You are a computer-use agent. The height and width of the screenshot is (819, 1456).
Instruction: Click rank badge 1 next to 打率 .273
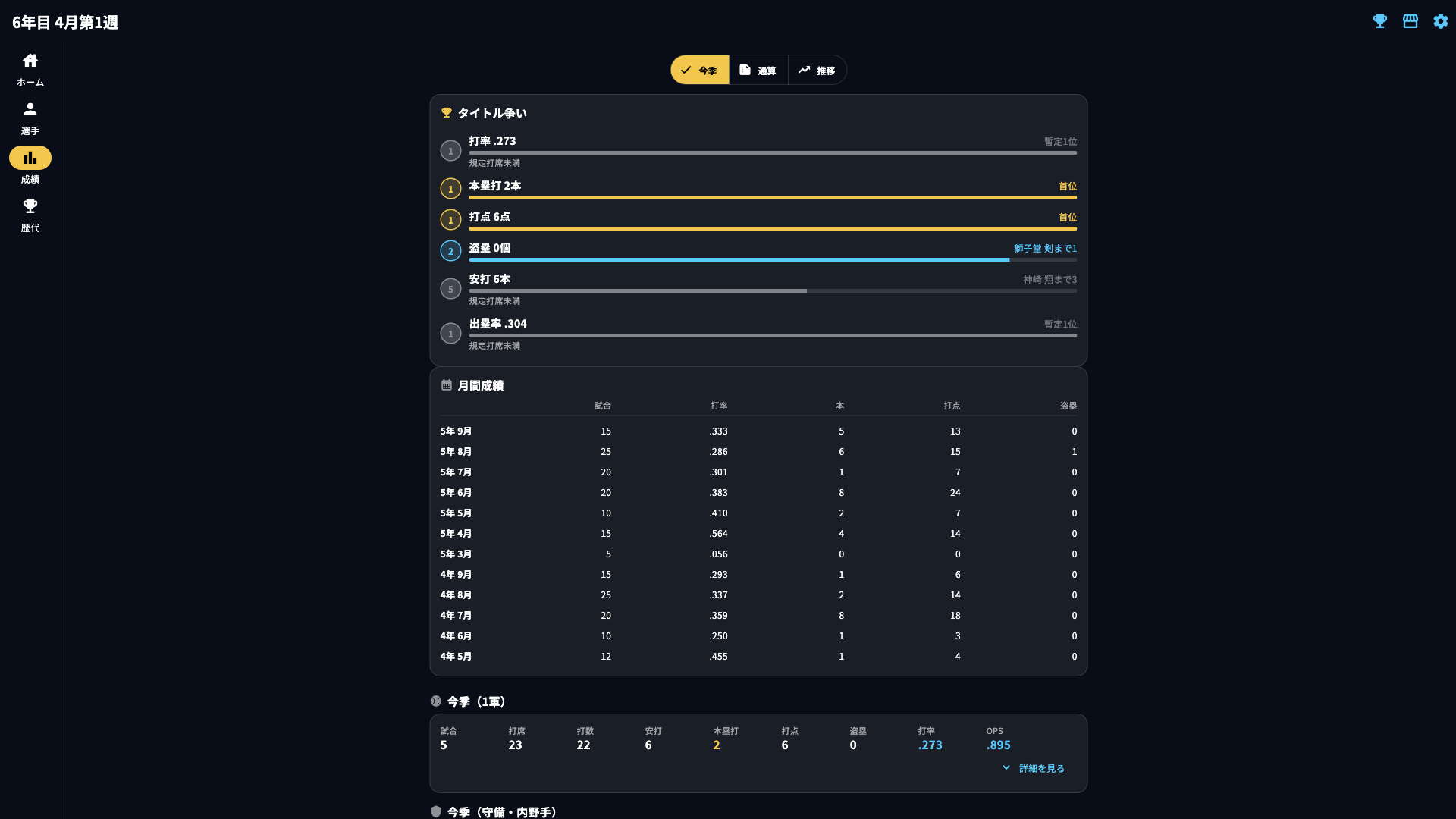[x=450, y=151]
